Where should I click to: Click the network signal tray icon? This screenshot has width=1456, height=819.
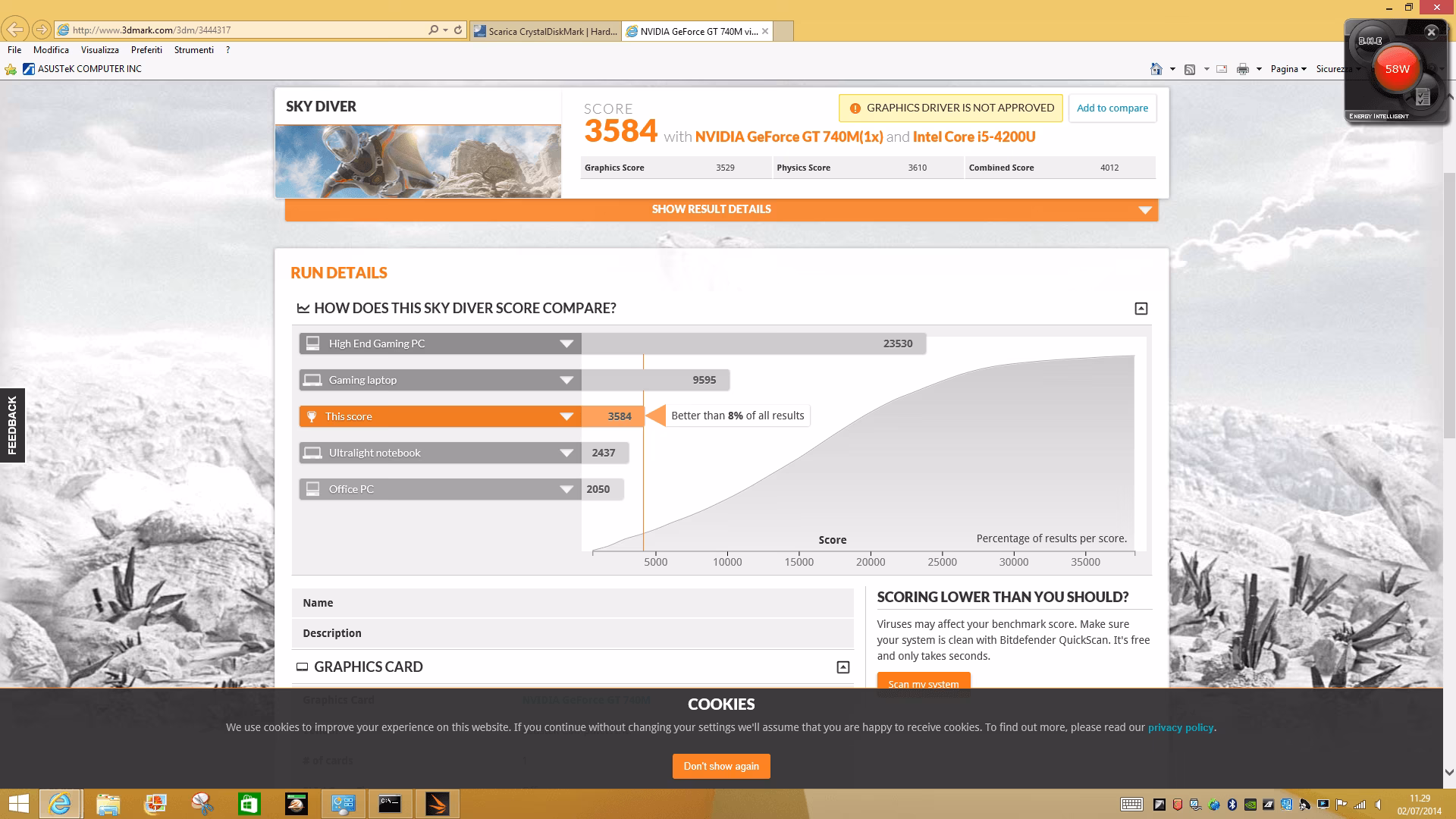point(1360,805)
